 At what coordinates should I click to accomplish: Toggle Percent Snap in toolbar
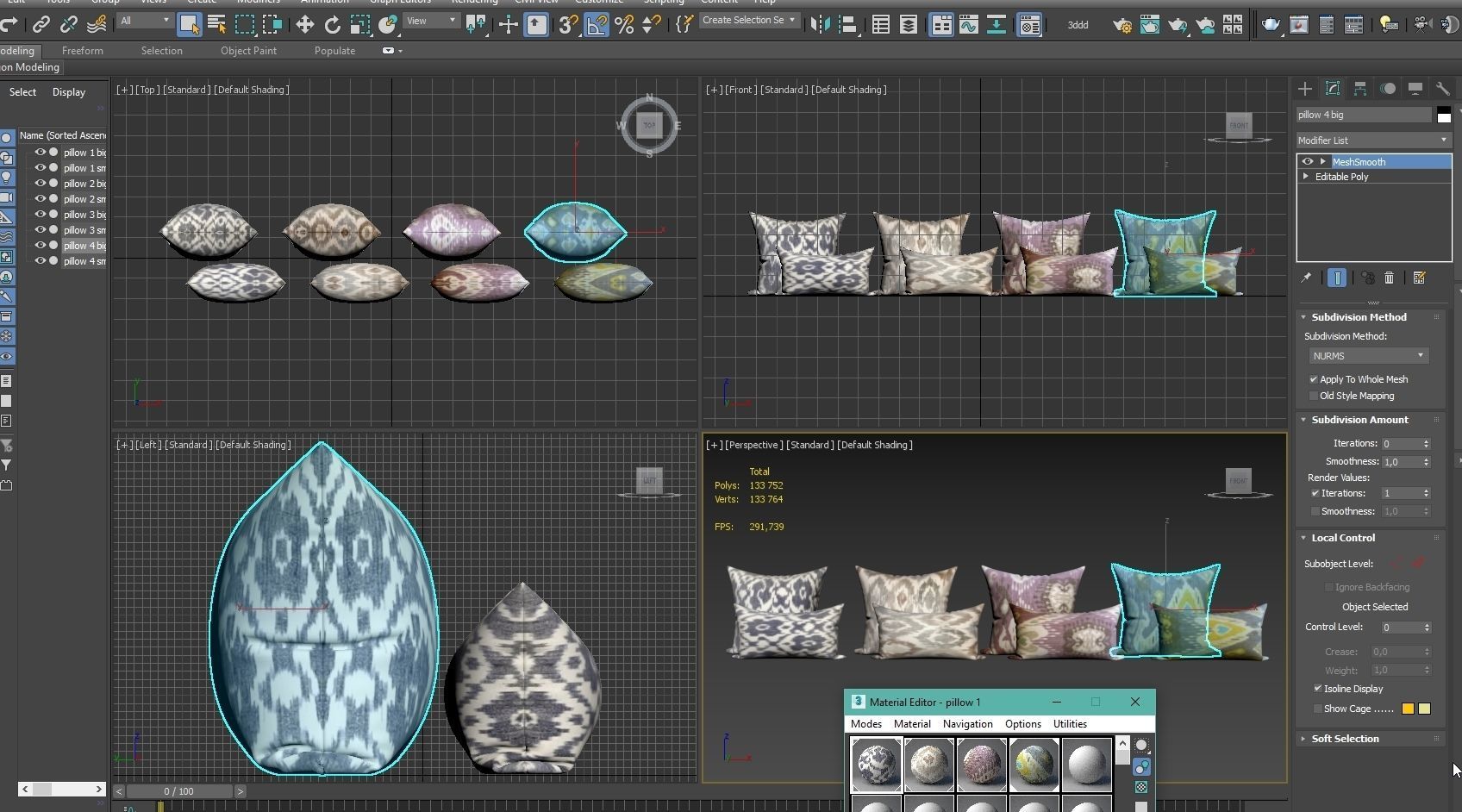pyautogui.click(x=624, y=24)
